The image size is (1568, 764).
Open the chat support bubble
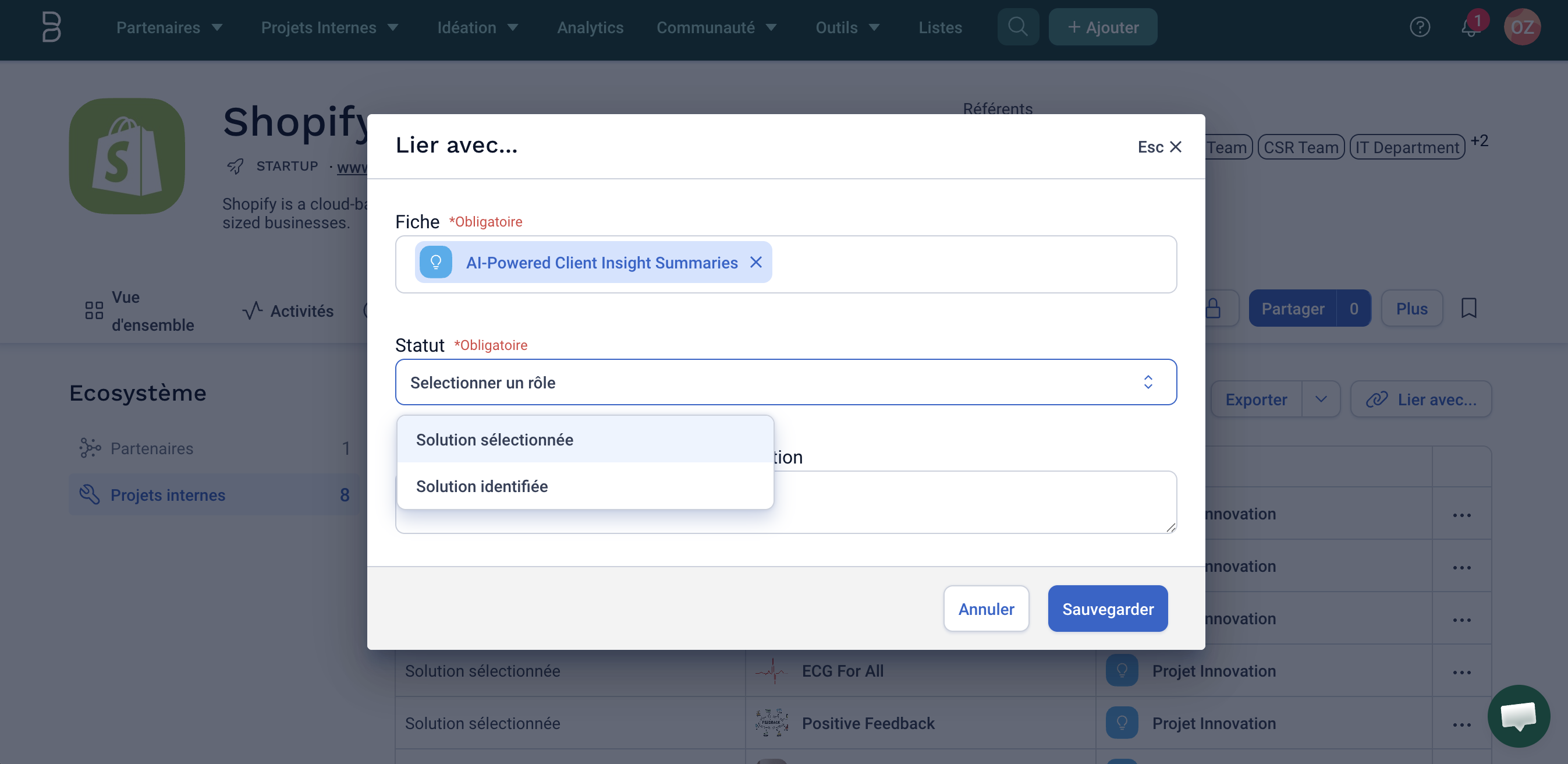[1518, 716]
